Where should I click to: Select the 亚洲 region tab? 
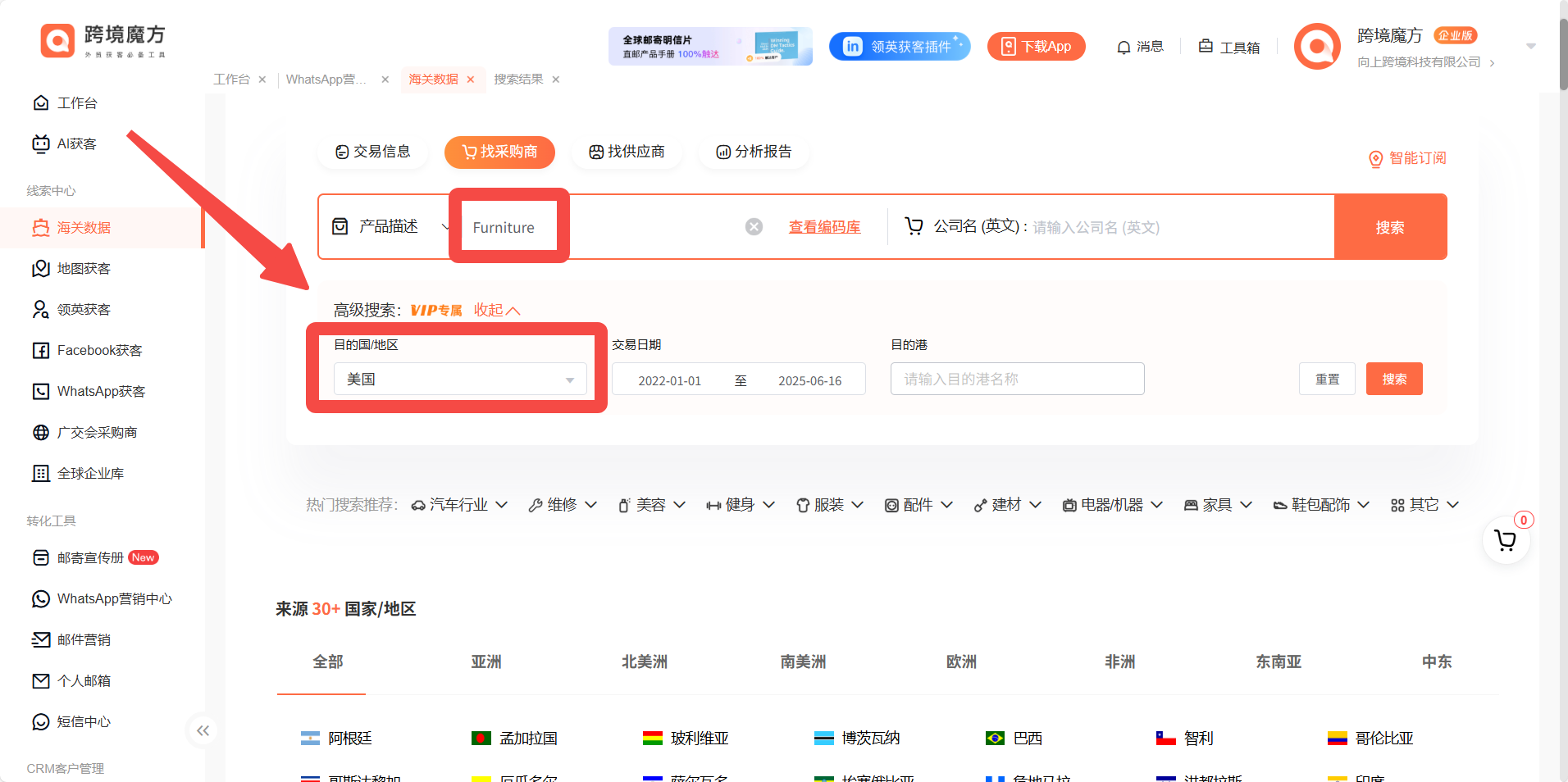tap(485, 662)
